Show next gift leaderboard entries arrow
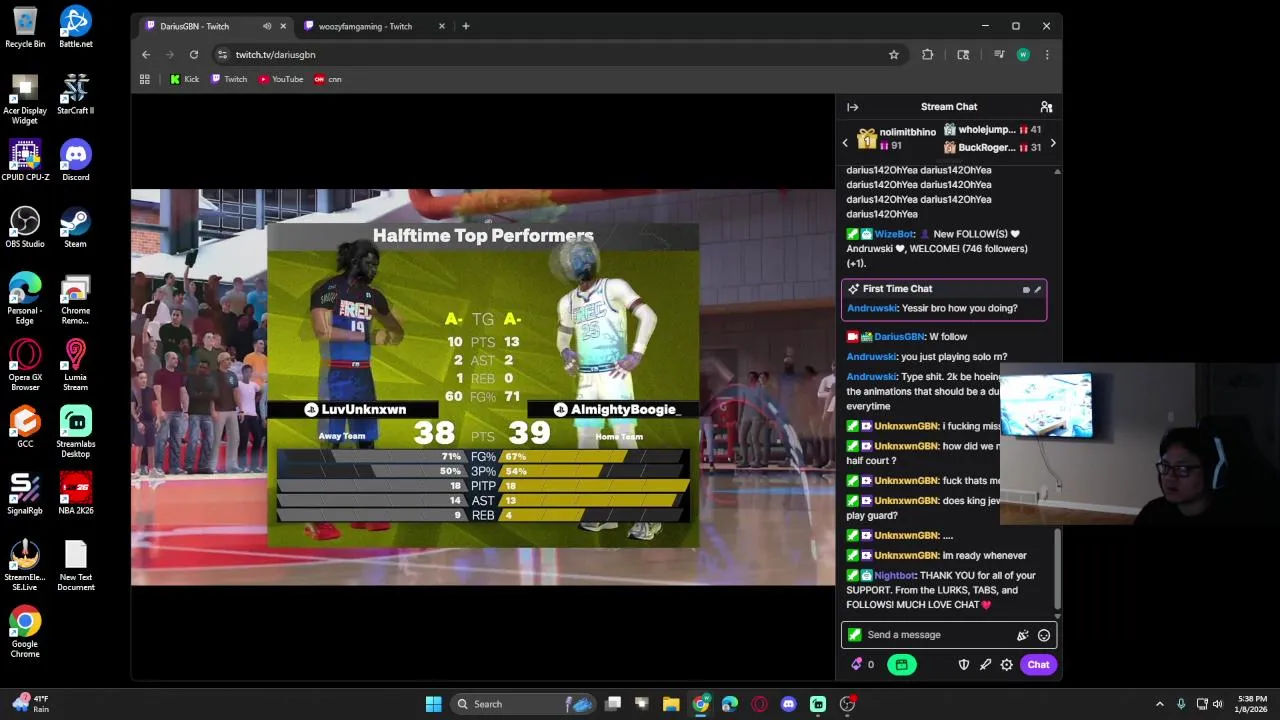1280x720 pixels. [1053, 143]
